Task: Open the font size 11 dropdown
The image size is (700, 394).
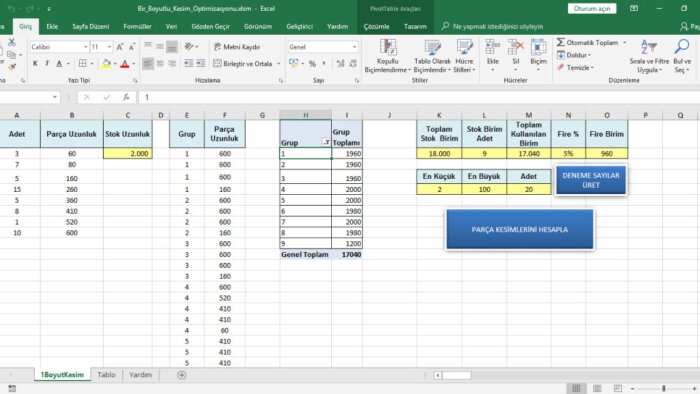Action: click(109, 47)
